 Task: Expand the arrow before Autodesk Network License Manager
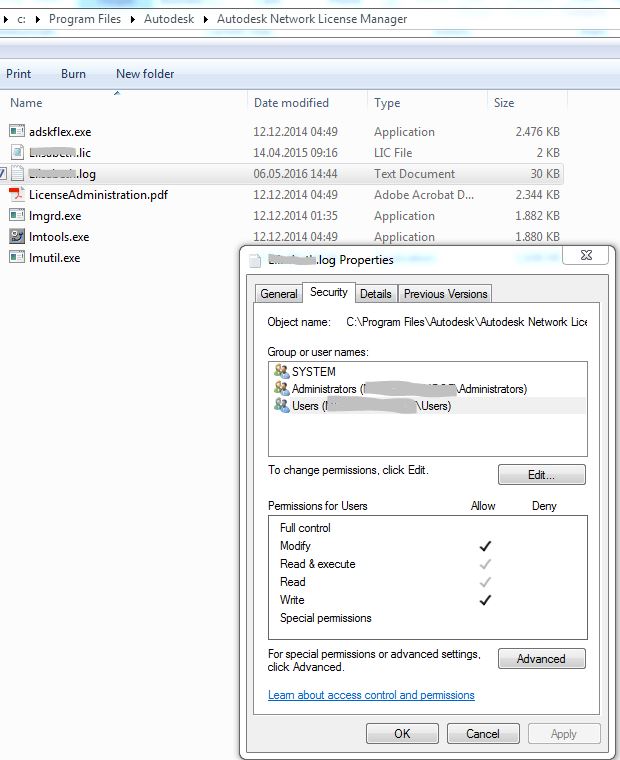pyautogui.click(x=206, y=19)
